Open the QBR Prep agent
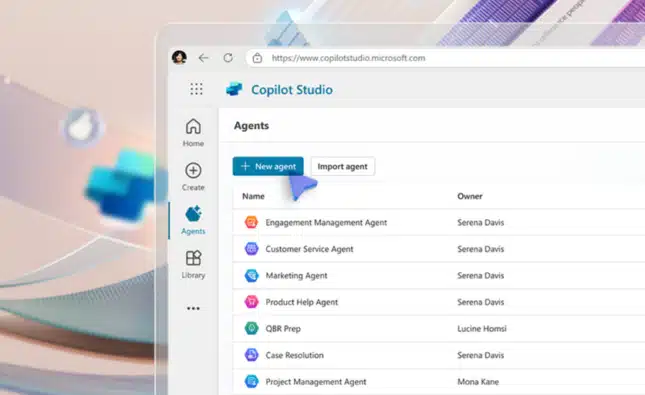 283,329
